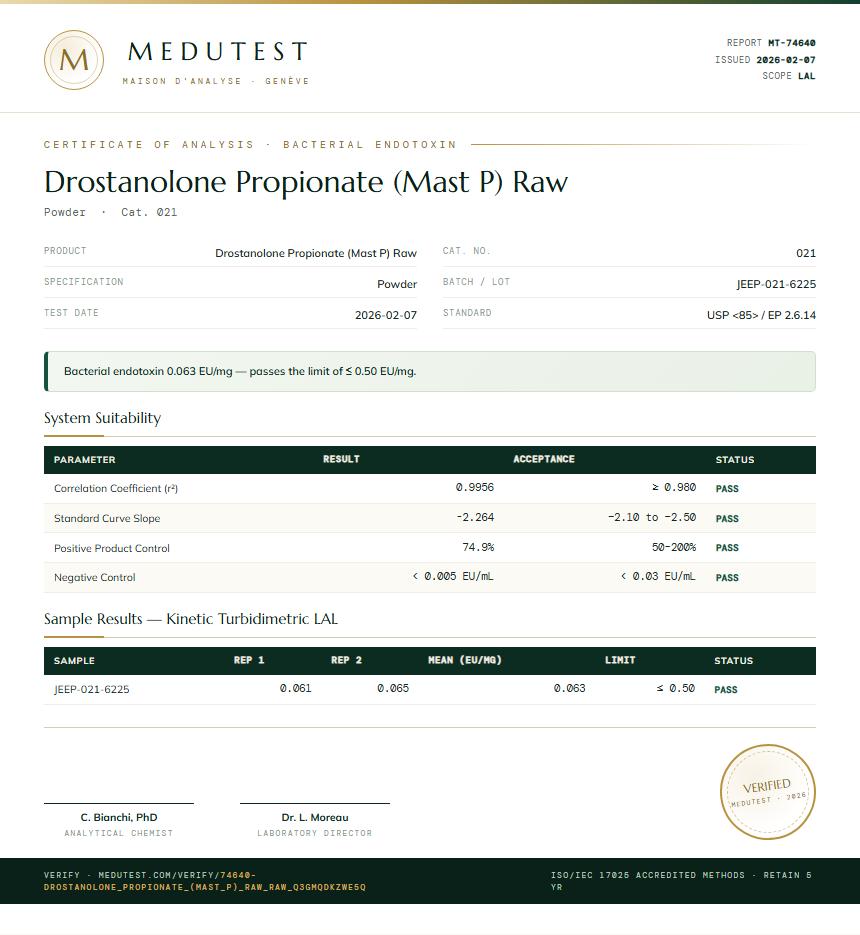Select CAT. NO. value 021
The width and height of the screenshot is (860, 935).
point(806,253)
